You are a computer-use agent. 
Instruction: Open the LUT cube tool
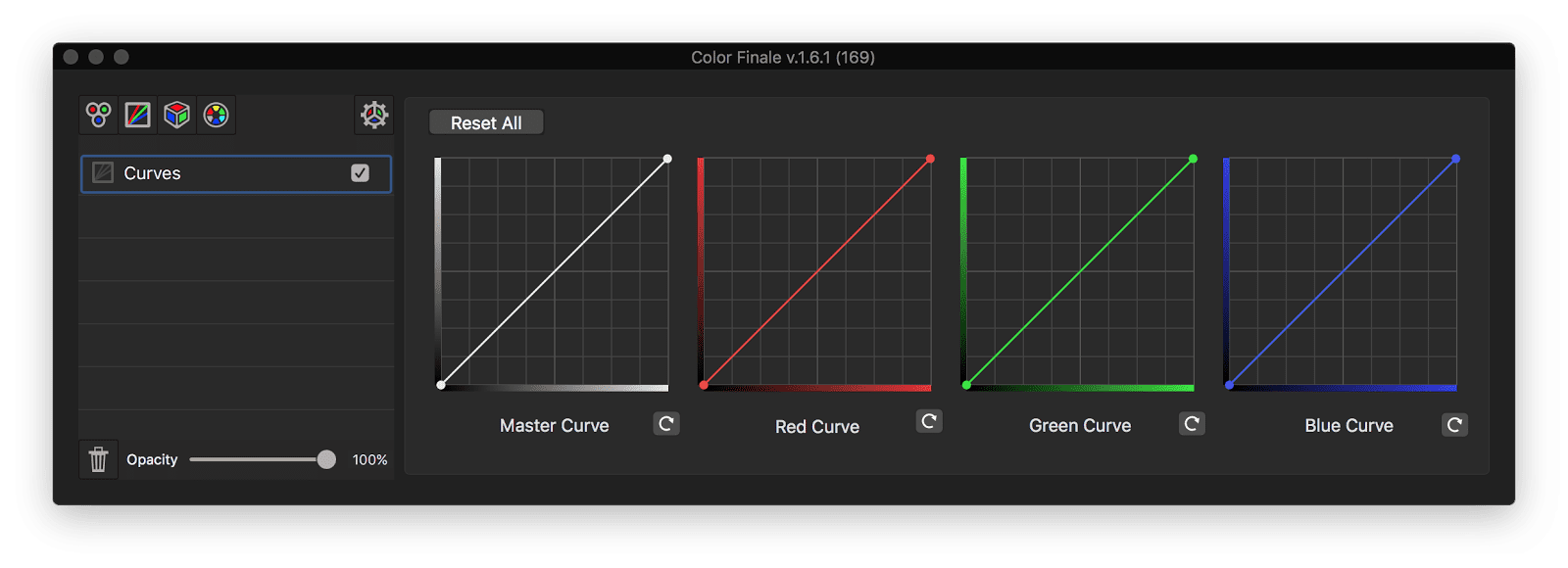(175, 115)
